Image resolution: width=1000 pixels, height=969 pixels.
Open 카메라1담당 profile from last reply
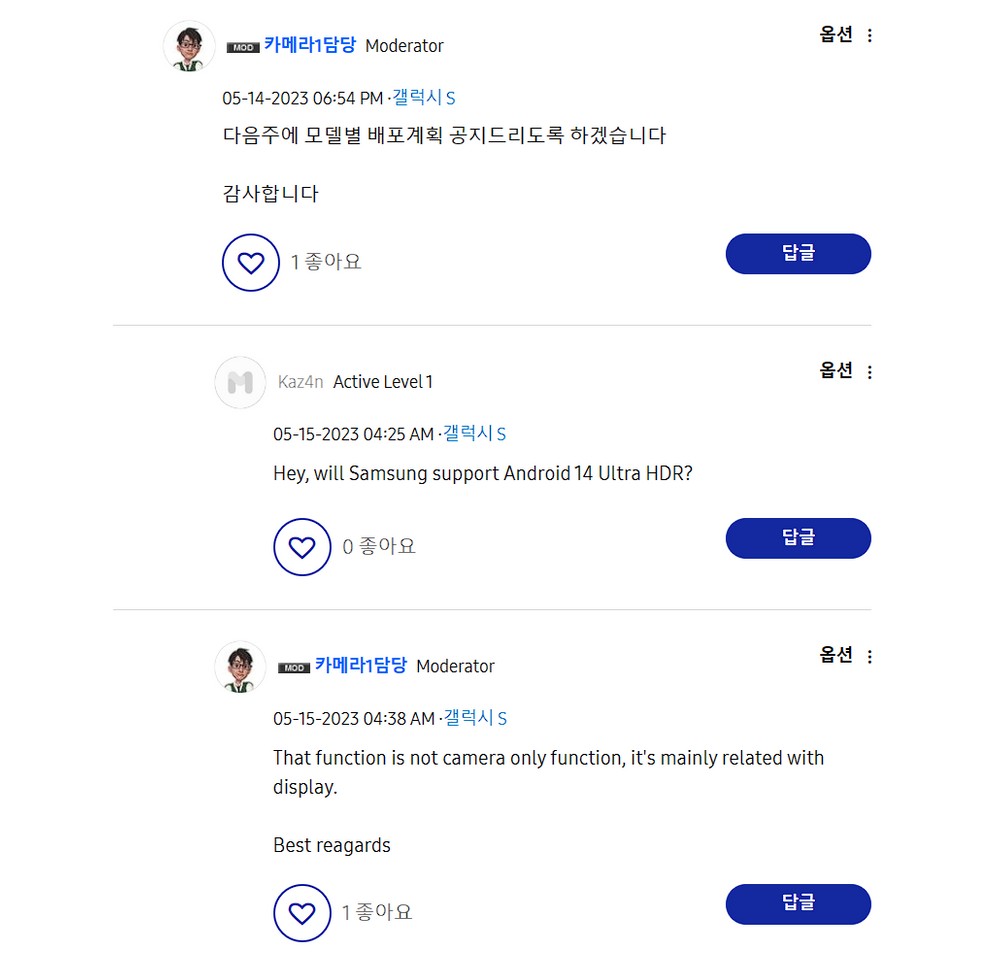pos(361,666)
